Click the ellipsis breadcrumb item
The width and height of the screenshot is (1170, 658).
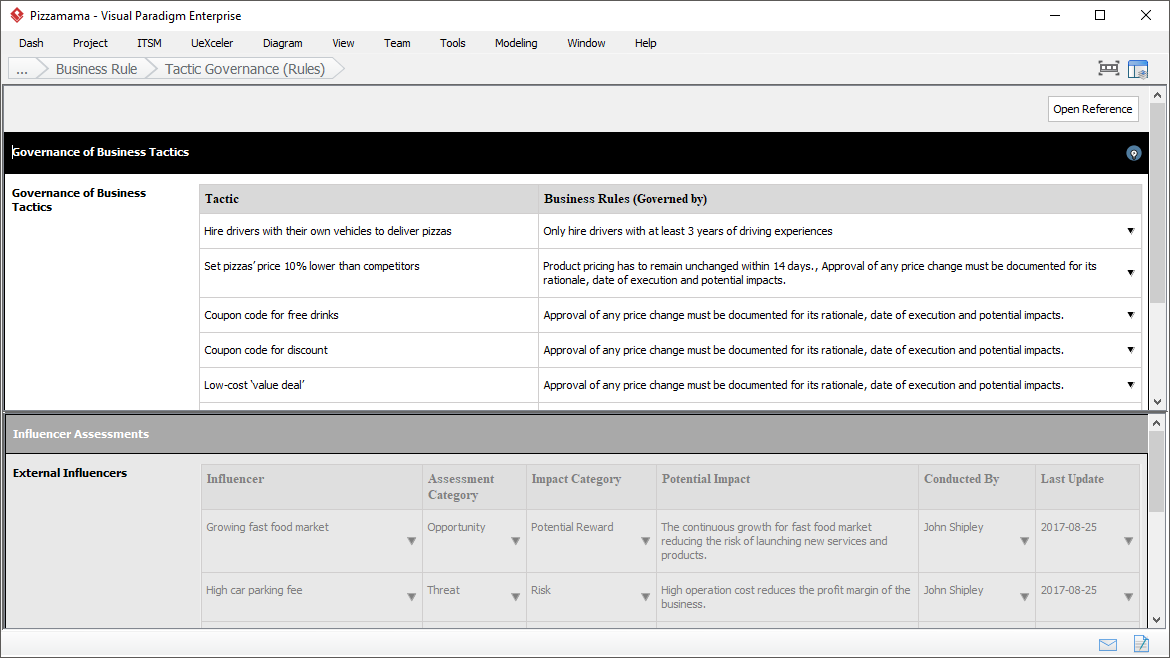(22, 69)
